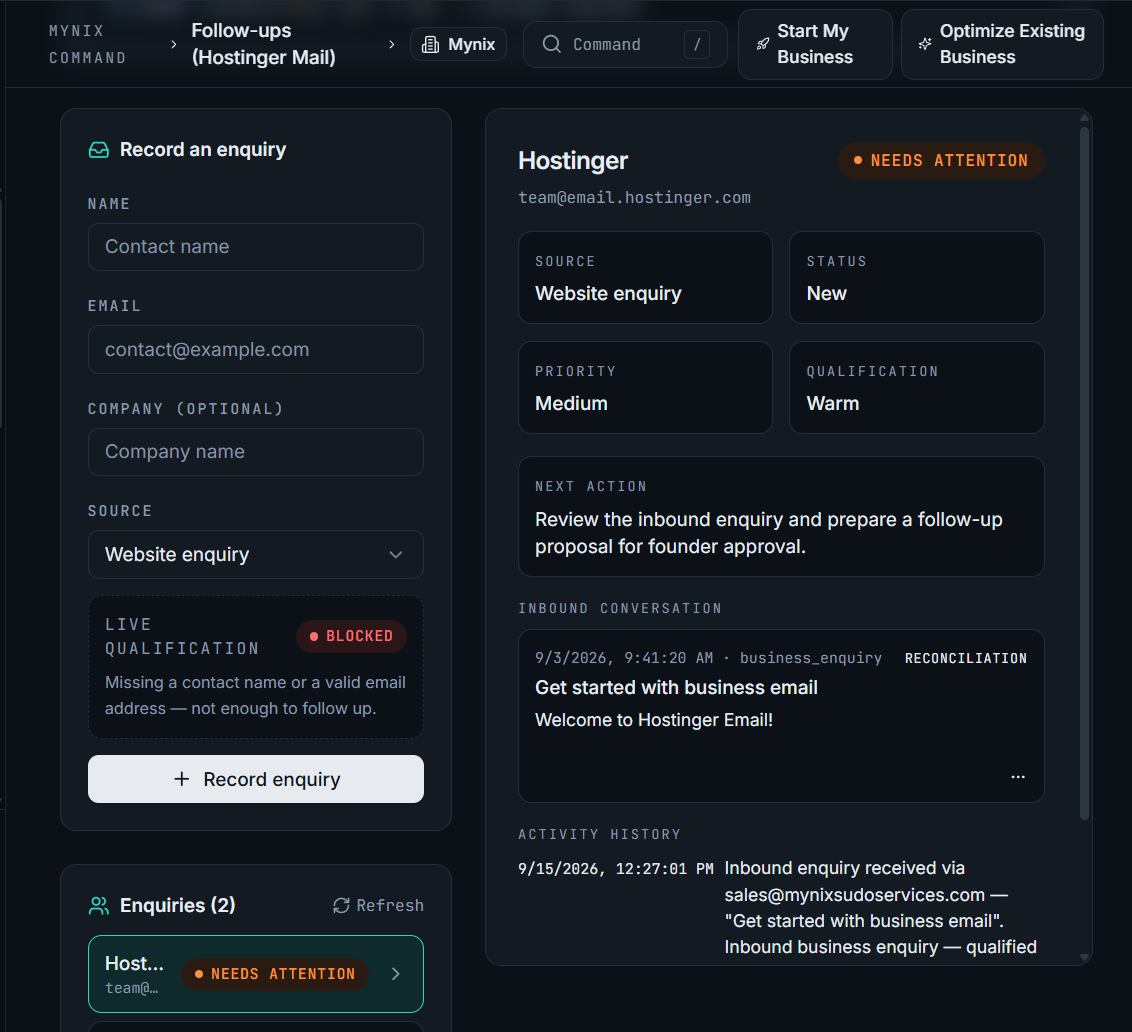Click the Needs Attention badge in enquiry list
The width and height of the screenshot is (1132, 1032).
(x=275, y=974)
